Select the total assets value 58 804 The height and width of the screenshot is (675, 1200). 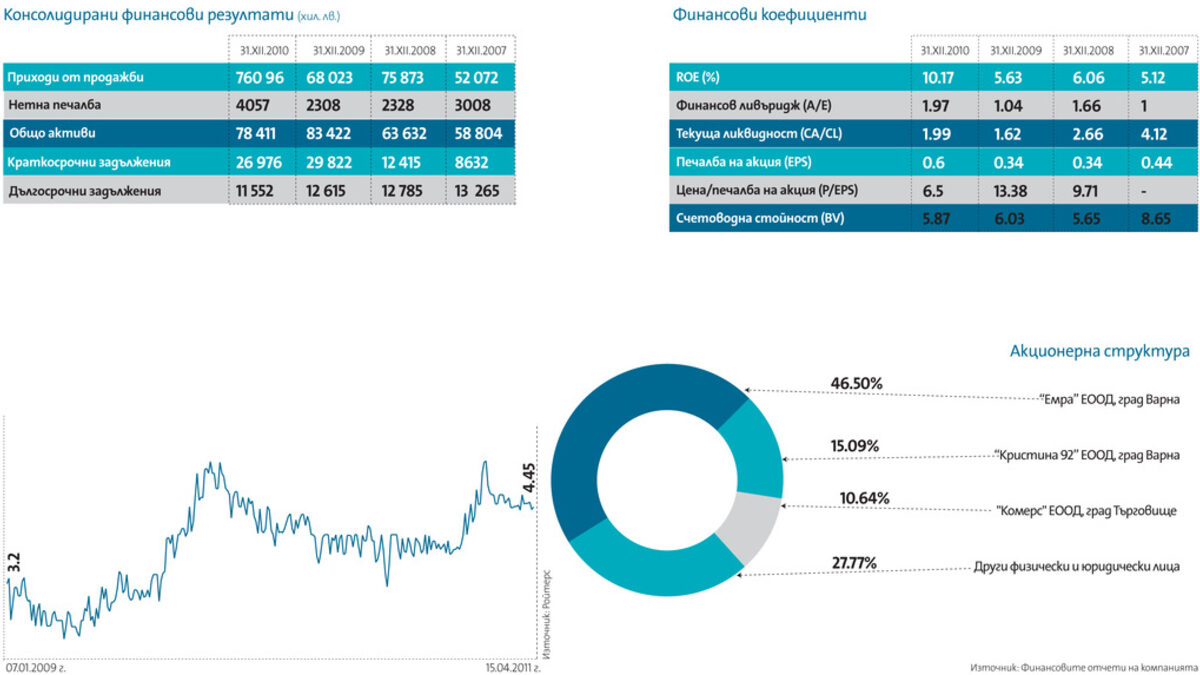coord(478,132)
